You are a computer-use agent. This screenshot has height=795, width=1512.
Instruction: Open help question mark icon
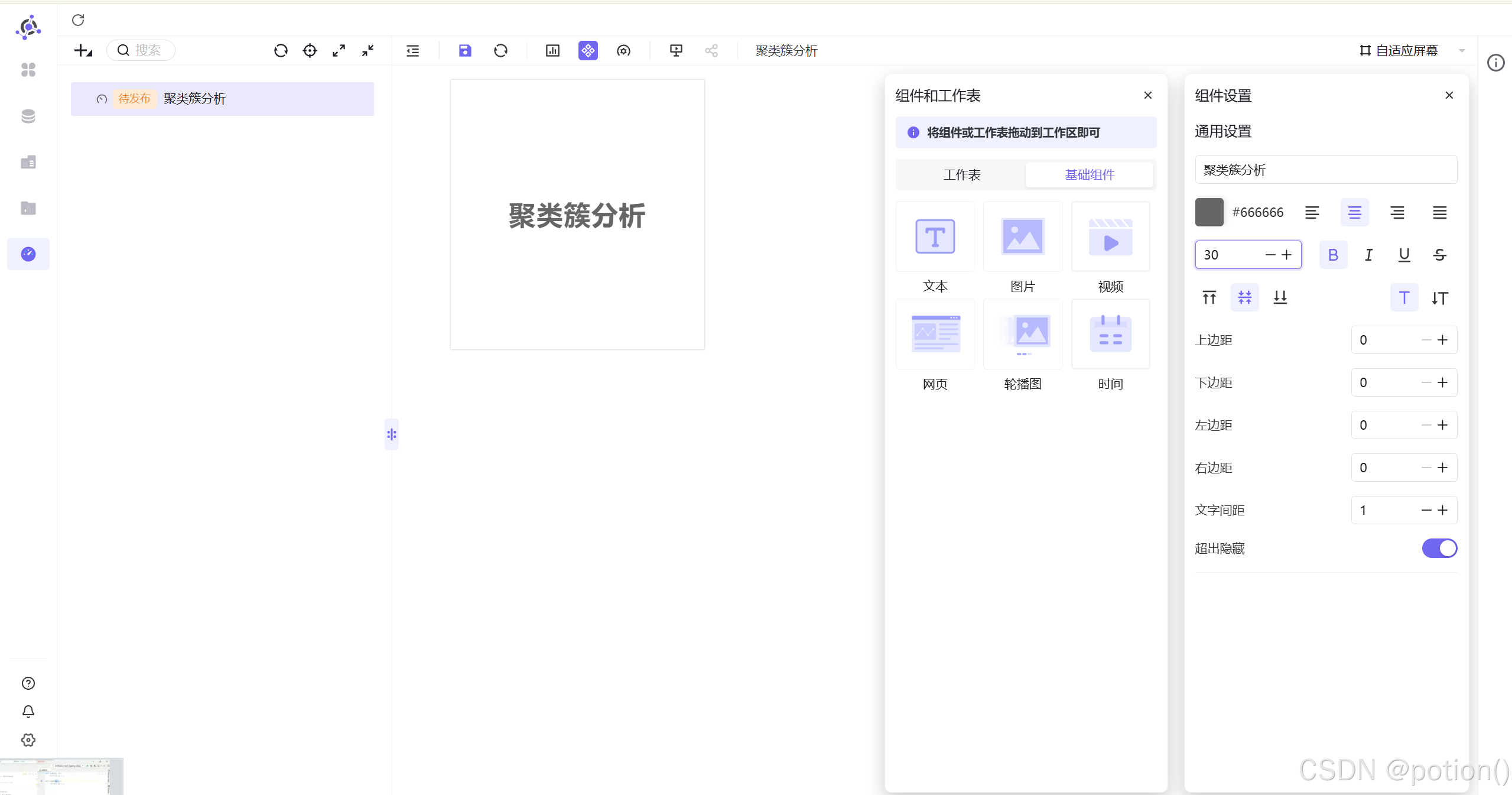(28, 683)
